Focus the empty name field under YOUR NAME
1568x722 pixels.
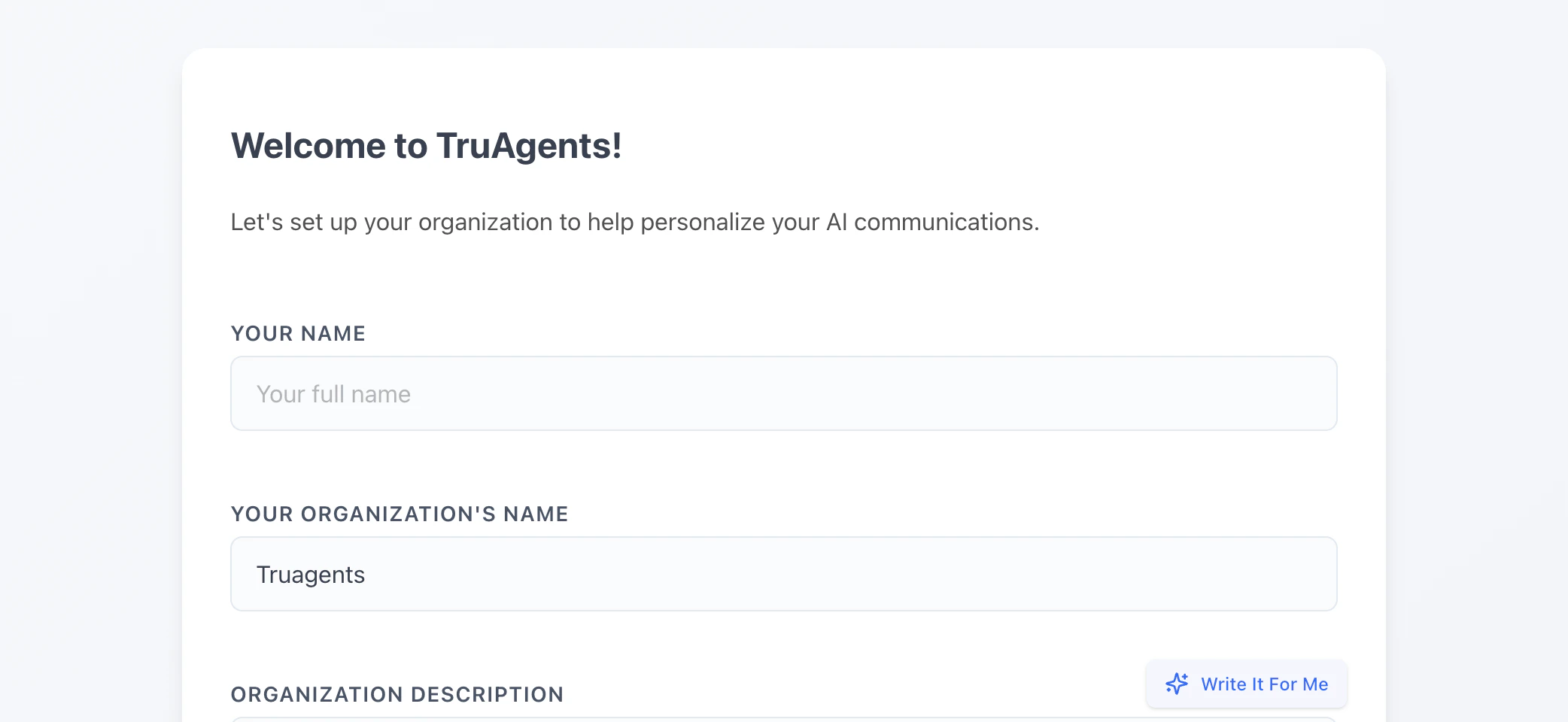(782, 393)
